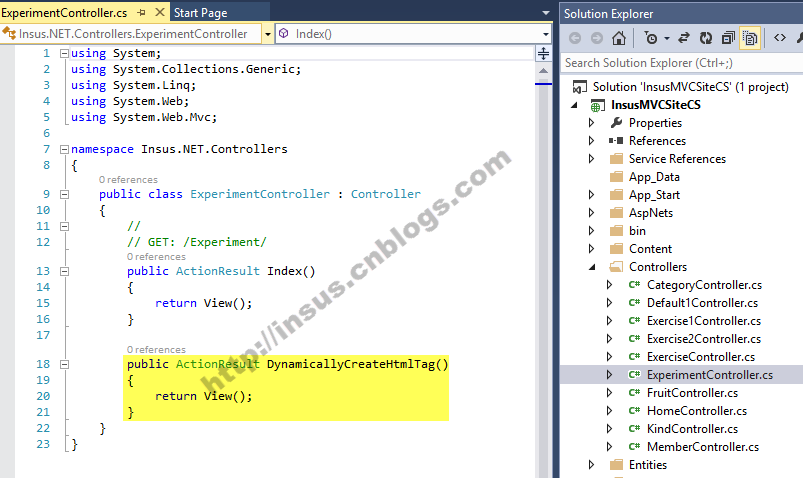Pin the ExperimentController.cs tab
803x478 pixels.
141,13
